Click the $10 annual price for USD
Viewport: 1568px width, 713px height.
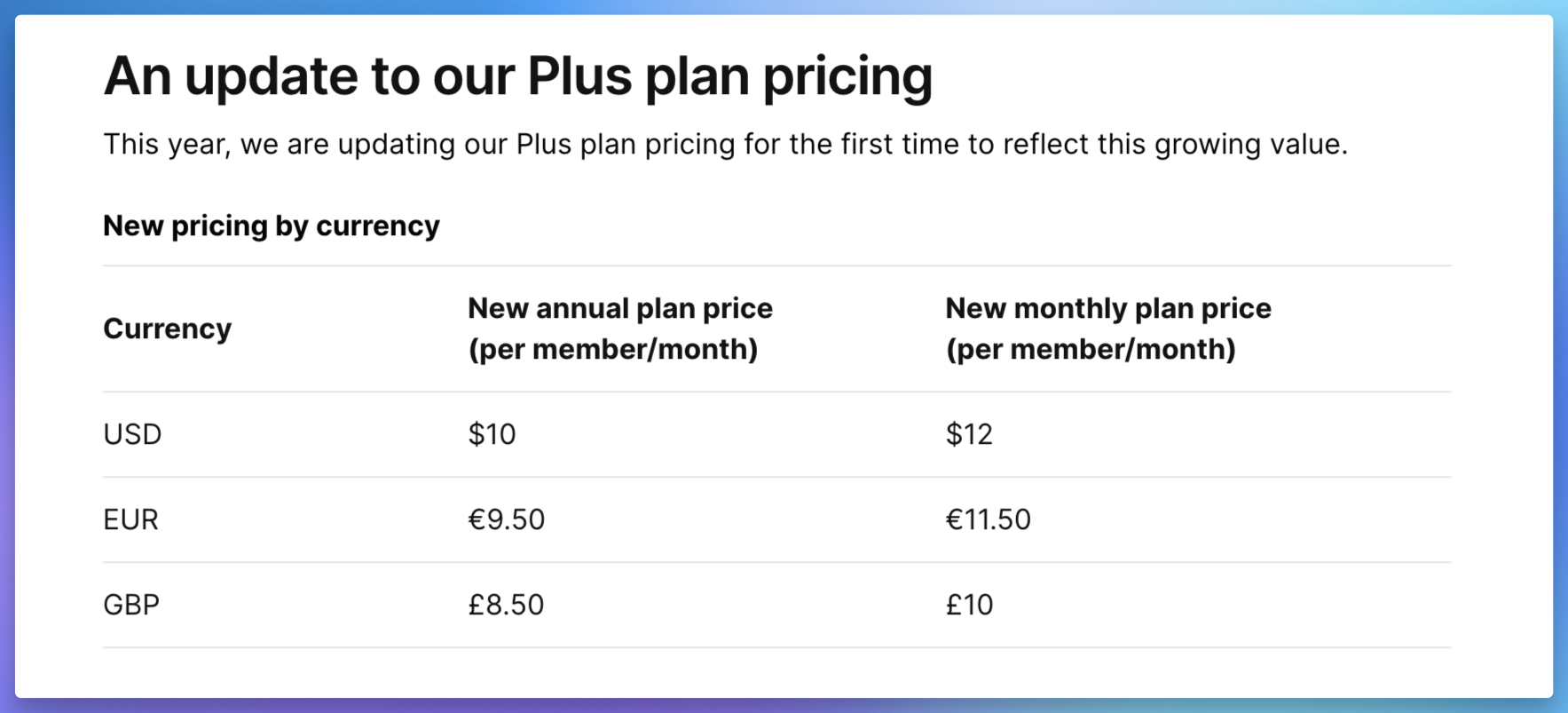coord(492,434)
